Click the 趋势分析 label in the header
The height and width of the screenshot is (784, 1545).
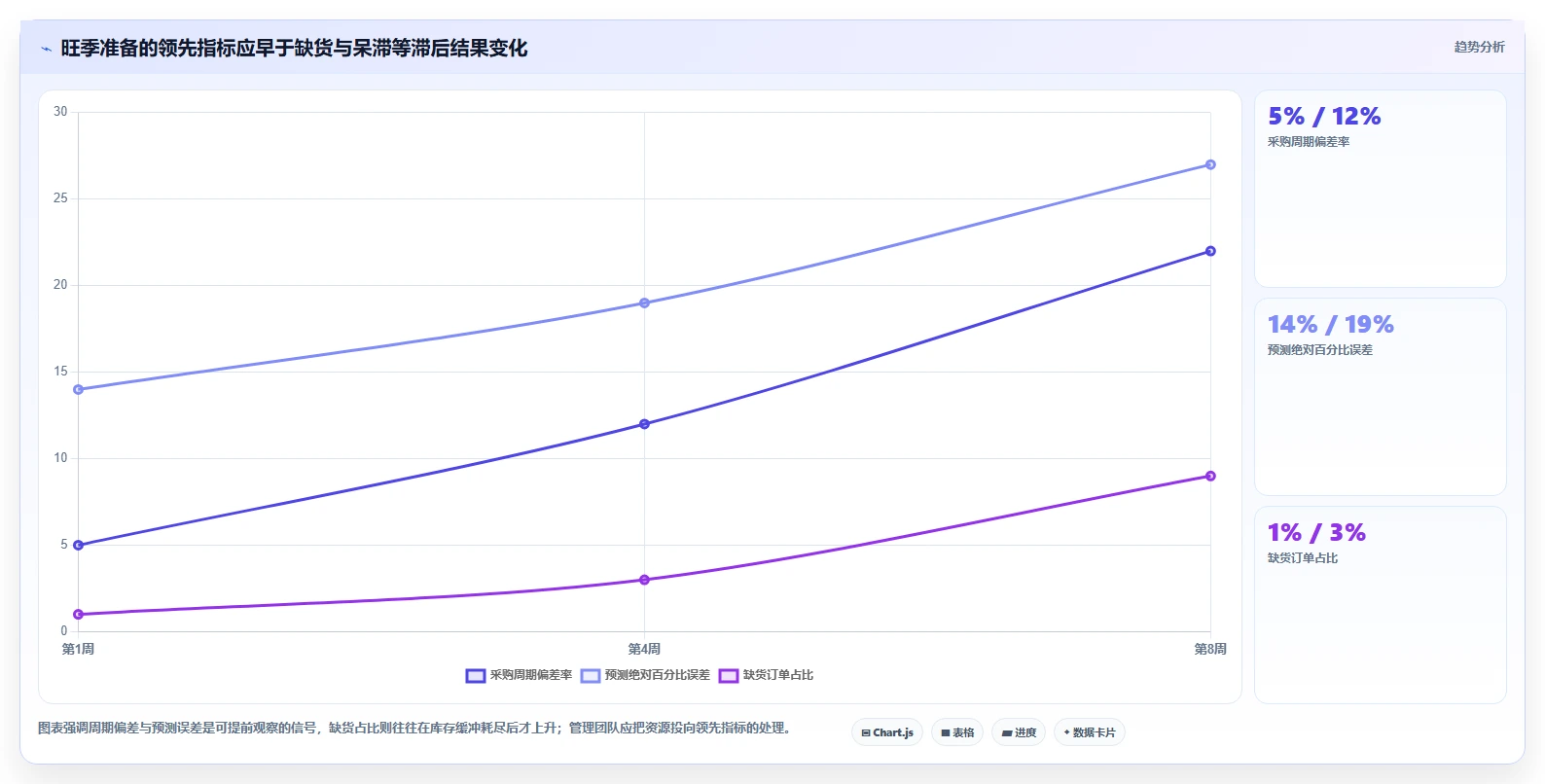pyautogui.click(x=1479, y=47)
